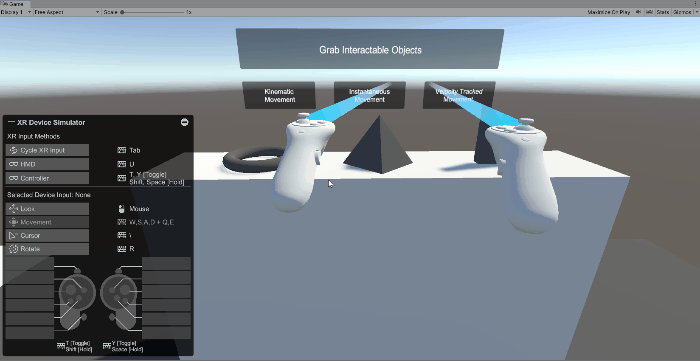Click the dash icon before XR Device Simulator
This screenshot has width=700, height=361.
point(11,122)
